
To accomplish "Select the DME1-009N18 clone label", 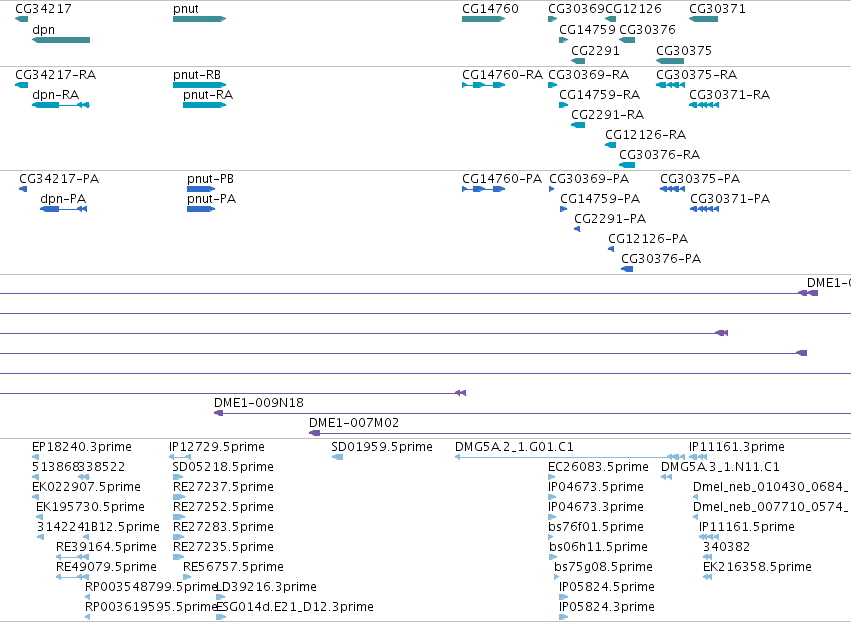I will tap(259, 403).
